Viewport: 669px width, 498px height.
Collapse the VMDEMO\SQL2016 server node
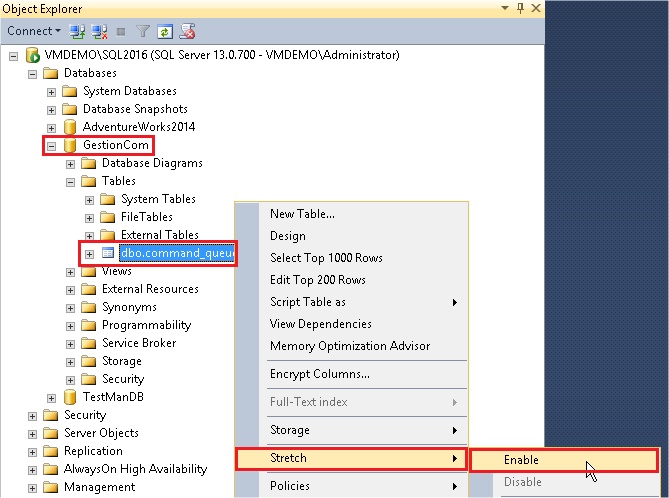pos(14,56)
